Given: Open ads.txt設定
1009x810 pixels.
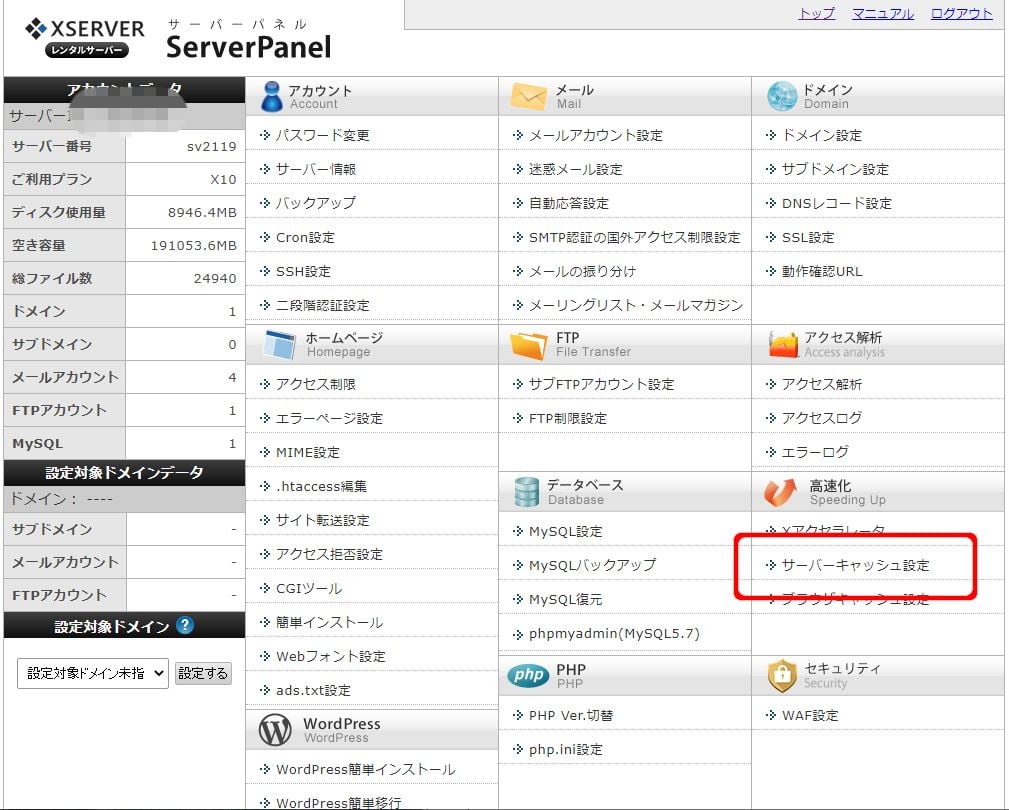Looking at the screenshot, I should [313, 690].
